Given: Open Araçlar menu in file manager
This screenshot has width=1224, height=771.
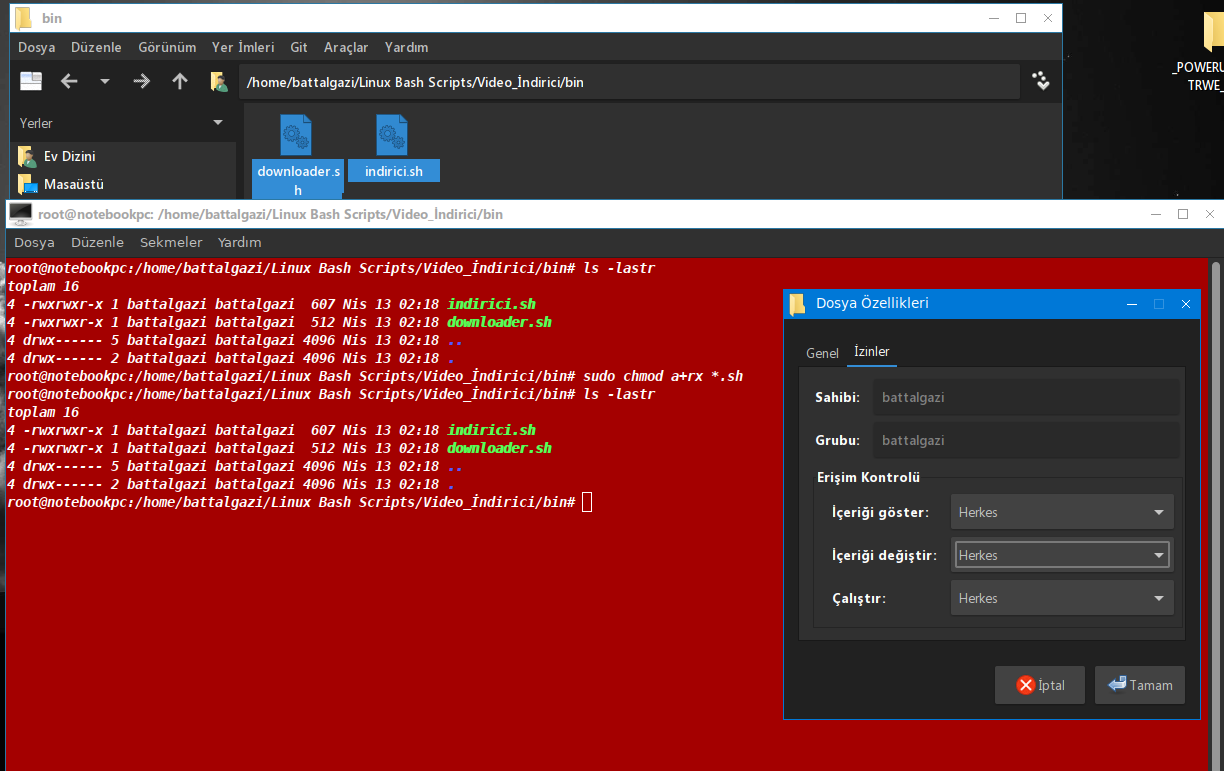Looking at the screenshot, I should point(346,47).
